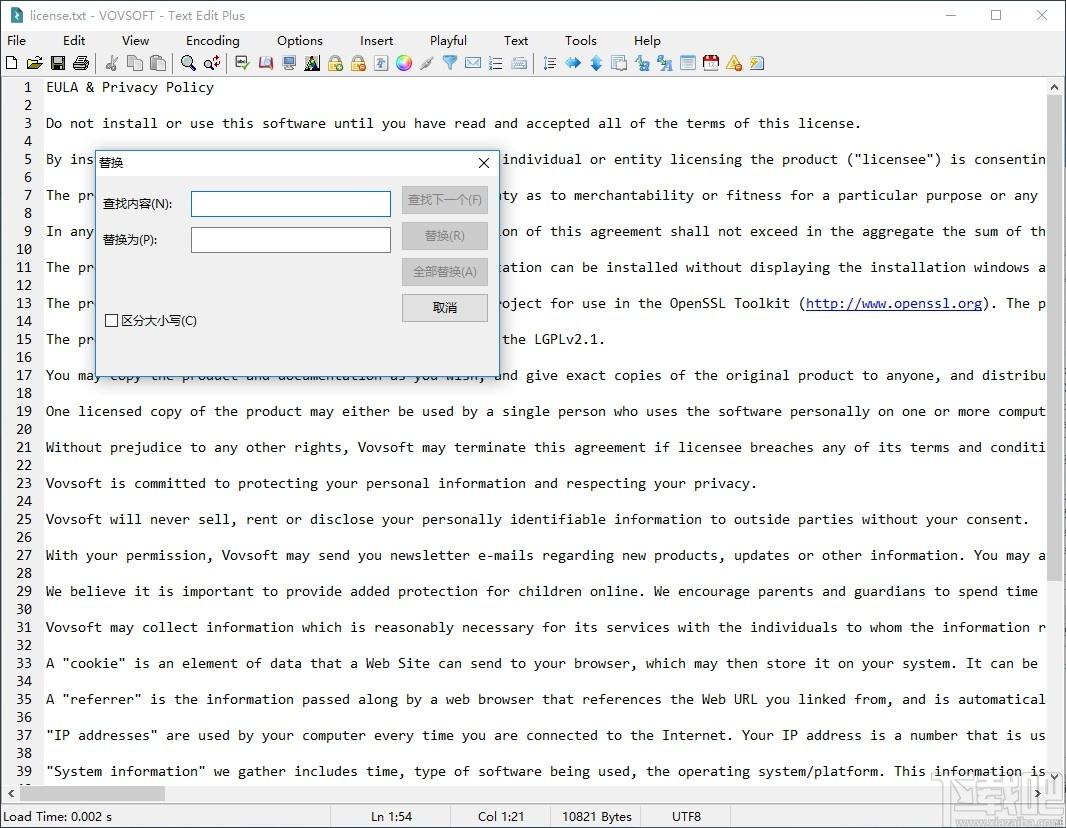Open the www.openssl.org hyperlink
The width and height of the screenshot is (1066, 828).
(x=893, y=303)
